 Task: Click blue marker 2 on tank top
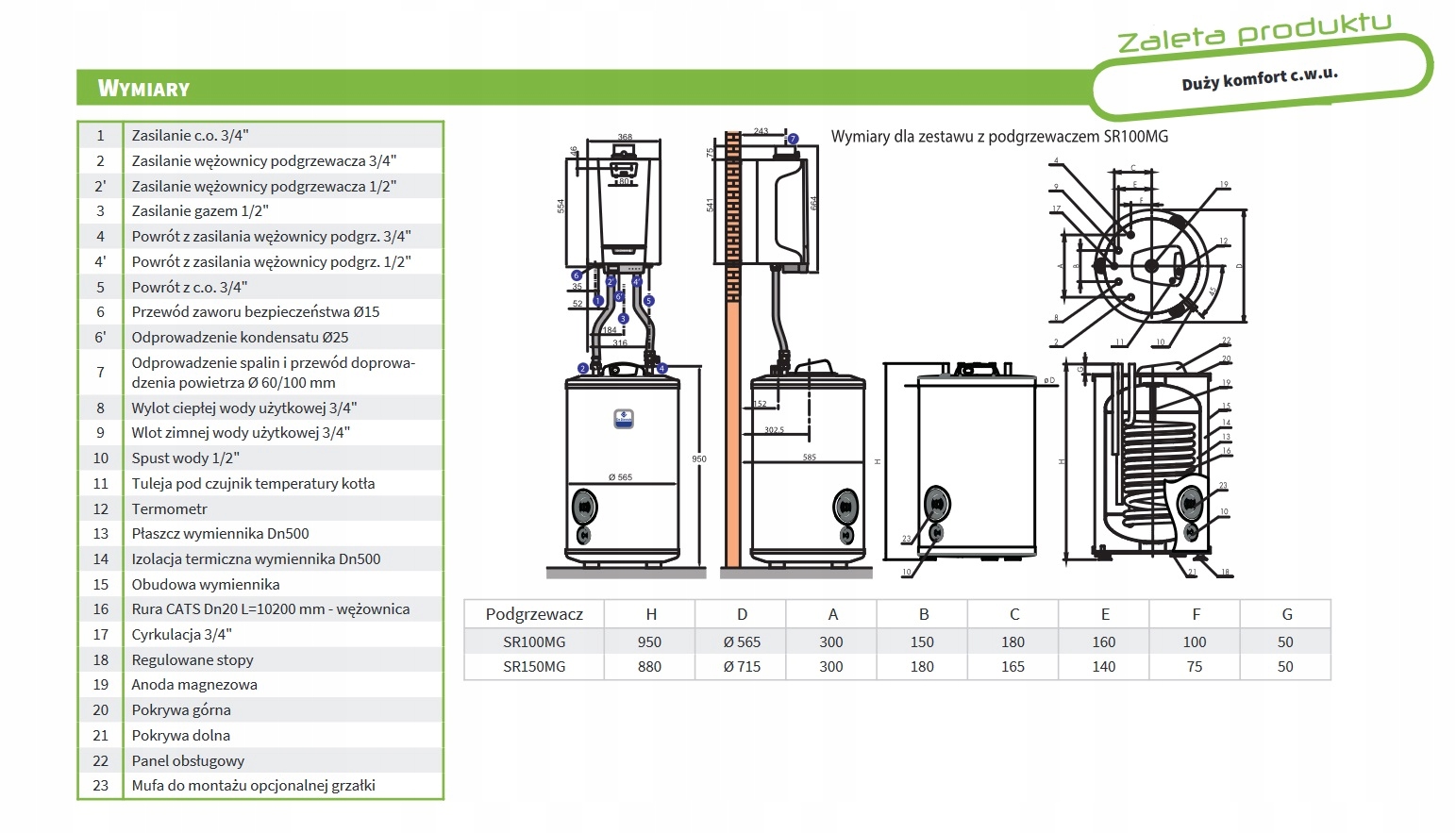583,368
